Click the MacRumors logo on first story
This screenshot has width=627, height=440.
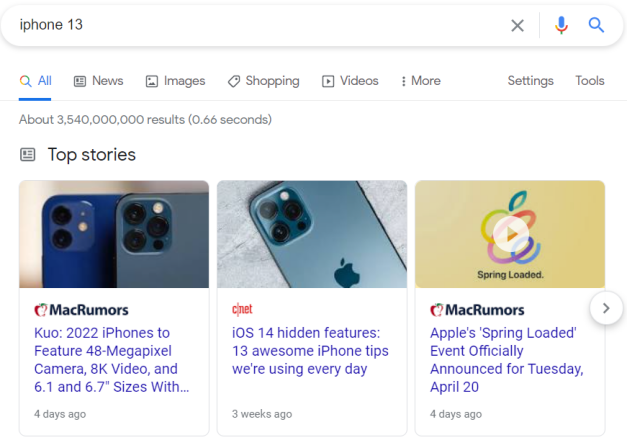point(81,310)
